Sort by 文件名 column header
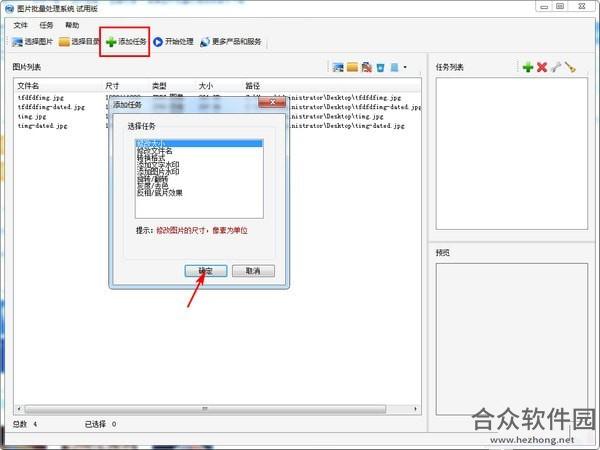600x450 pixels. tap(28, 86)
